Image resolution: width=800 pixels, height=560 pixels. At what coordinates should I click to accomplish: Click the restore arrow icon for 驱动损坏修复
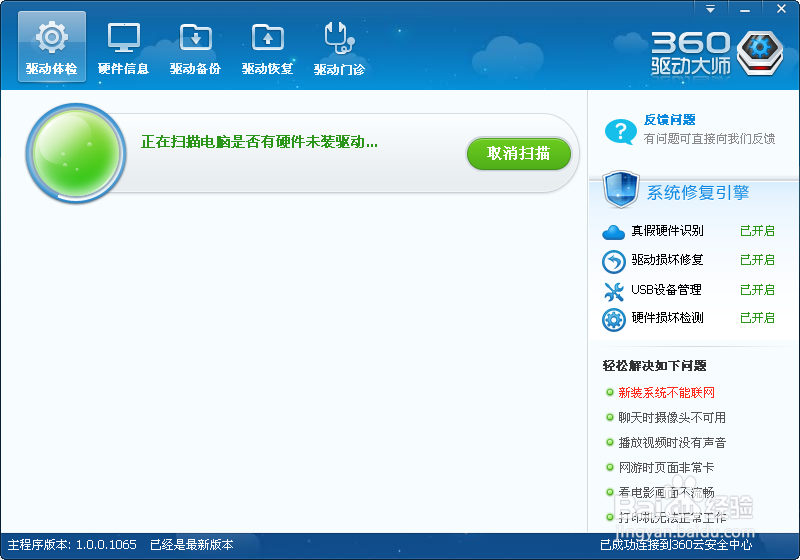click(613, 262)
